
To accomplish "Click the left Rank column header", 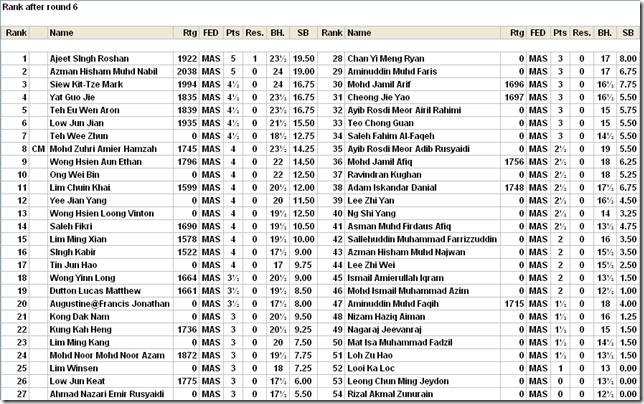I will pos(16,33).
